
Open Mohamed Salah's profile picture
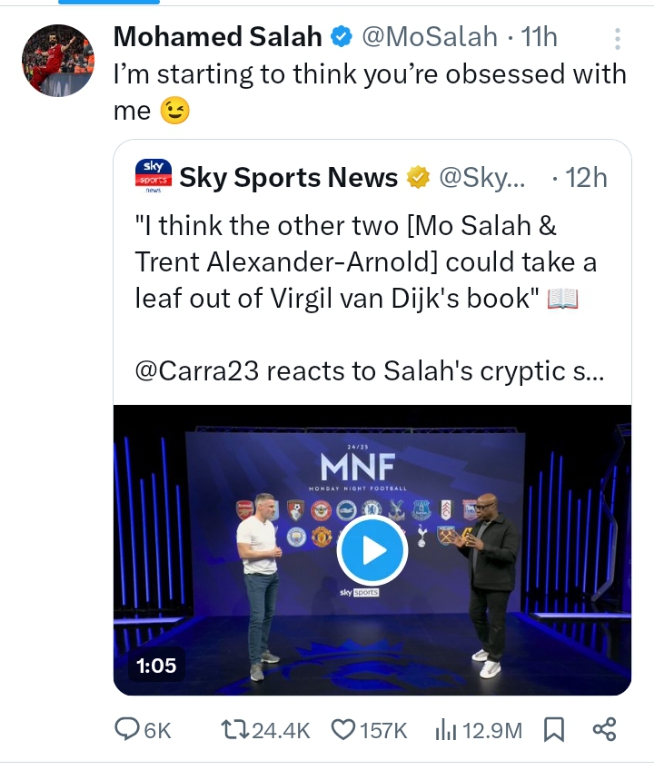coord(58,60)
